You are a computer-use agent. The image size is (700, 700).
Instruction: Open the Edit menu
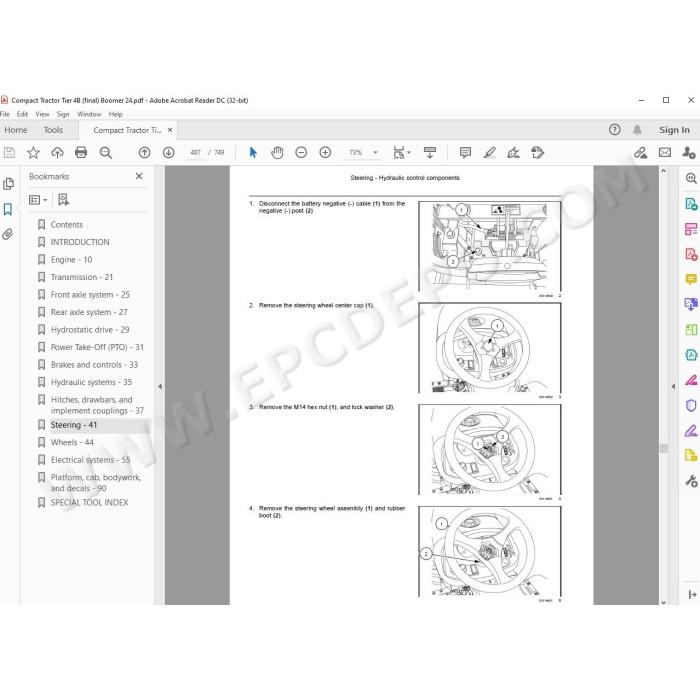22,114
